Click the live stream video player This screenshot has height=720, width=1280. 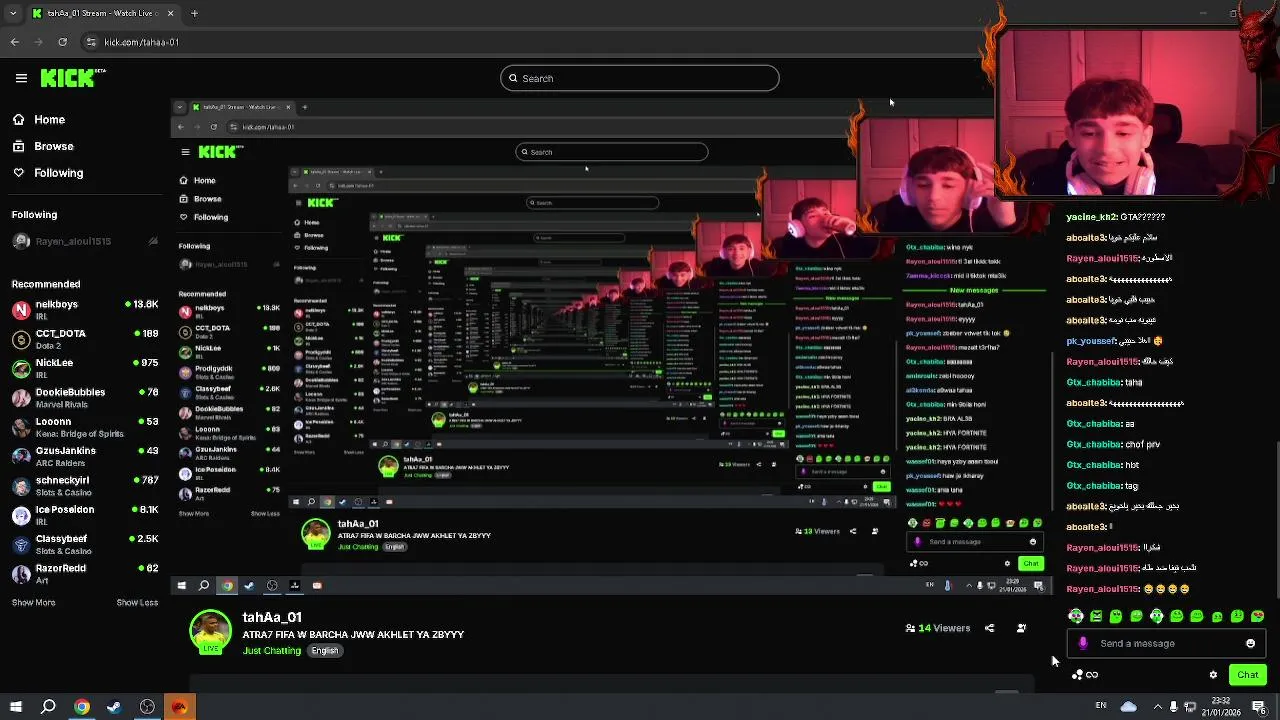[x=610, y=345]
